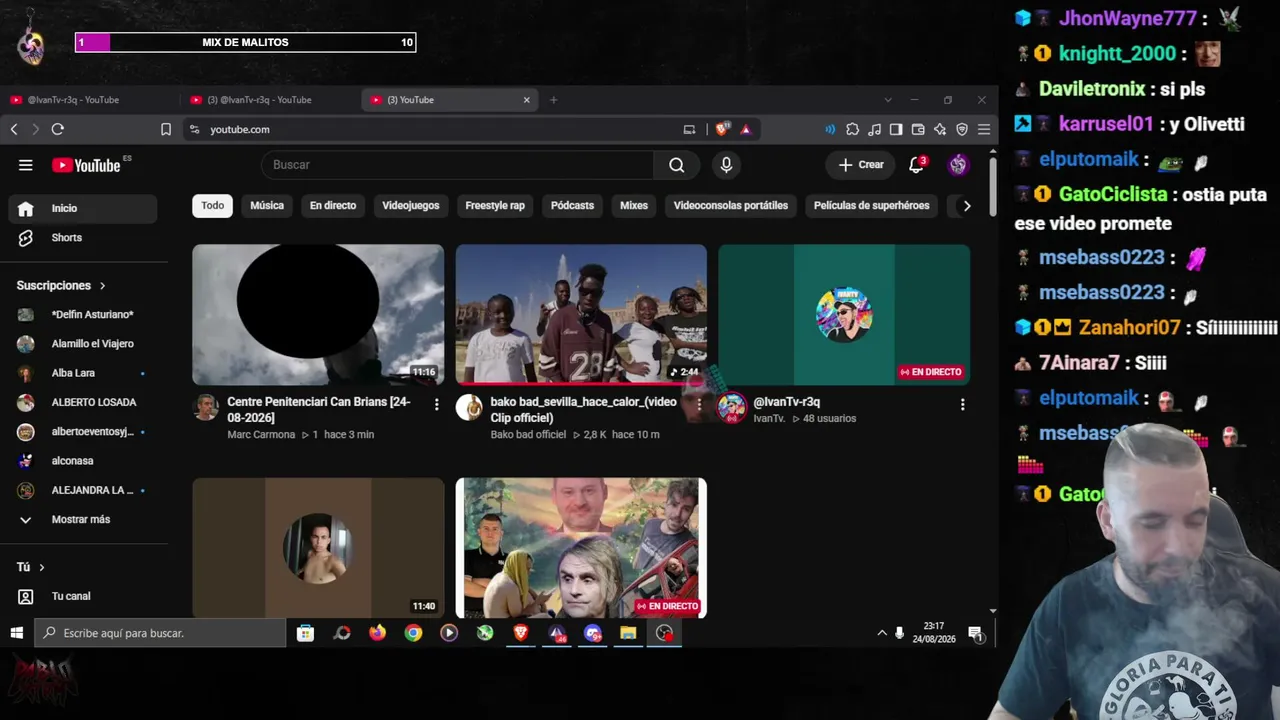Open a new browser tab
Image resolution: width=1280 pixels, height=720 pixels.
(x=553, y=100)
